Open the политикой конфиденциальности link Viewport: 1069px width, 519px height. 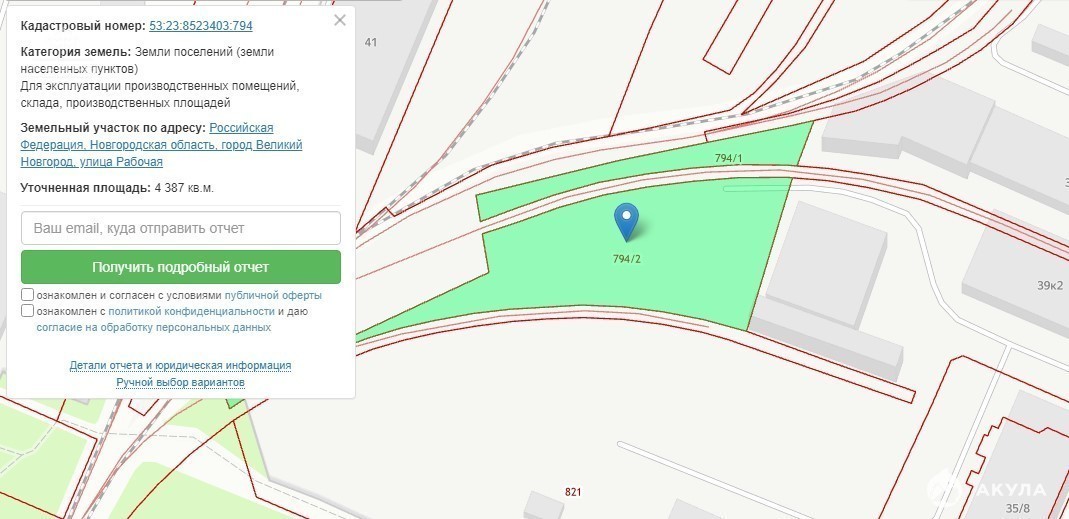pyautogui.click(x=191, y=311)
